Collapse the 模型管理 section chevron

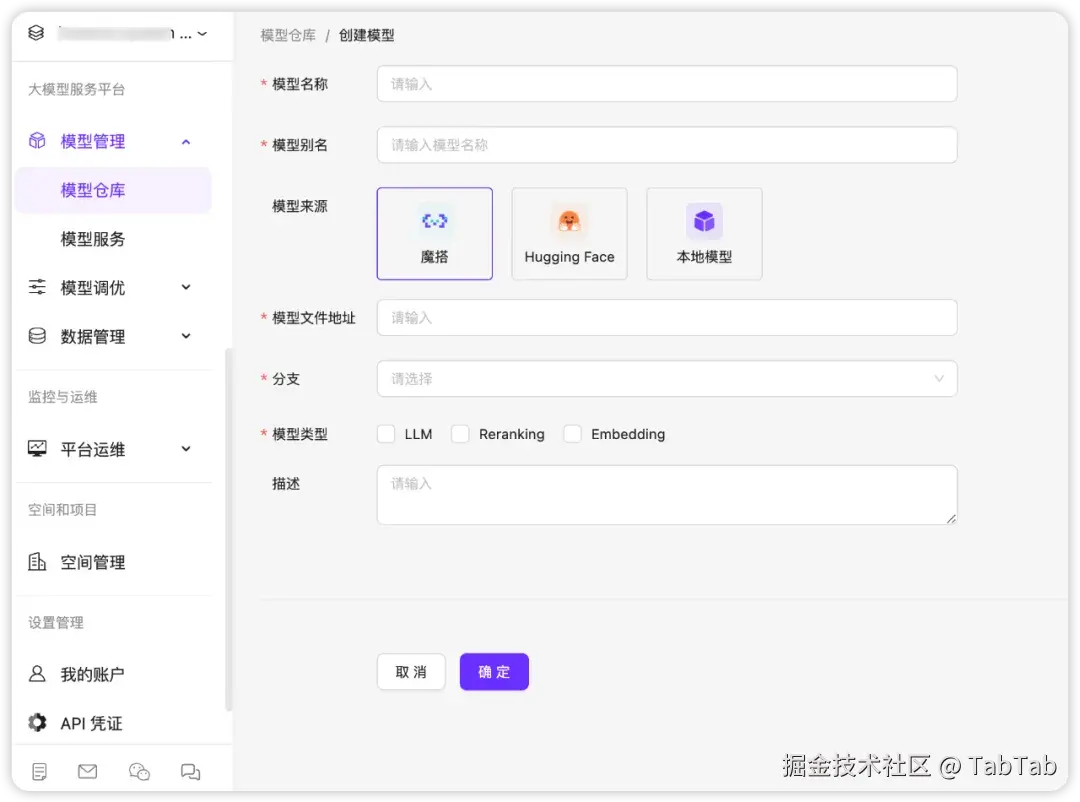185,141
